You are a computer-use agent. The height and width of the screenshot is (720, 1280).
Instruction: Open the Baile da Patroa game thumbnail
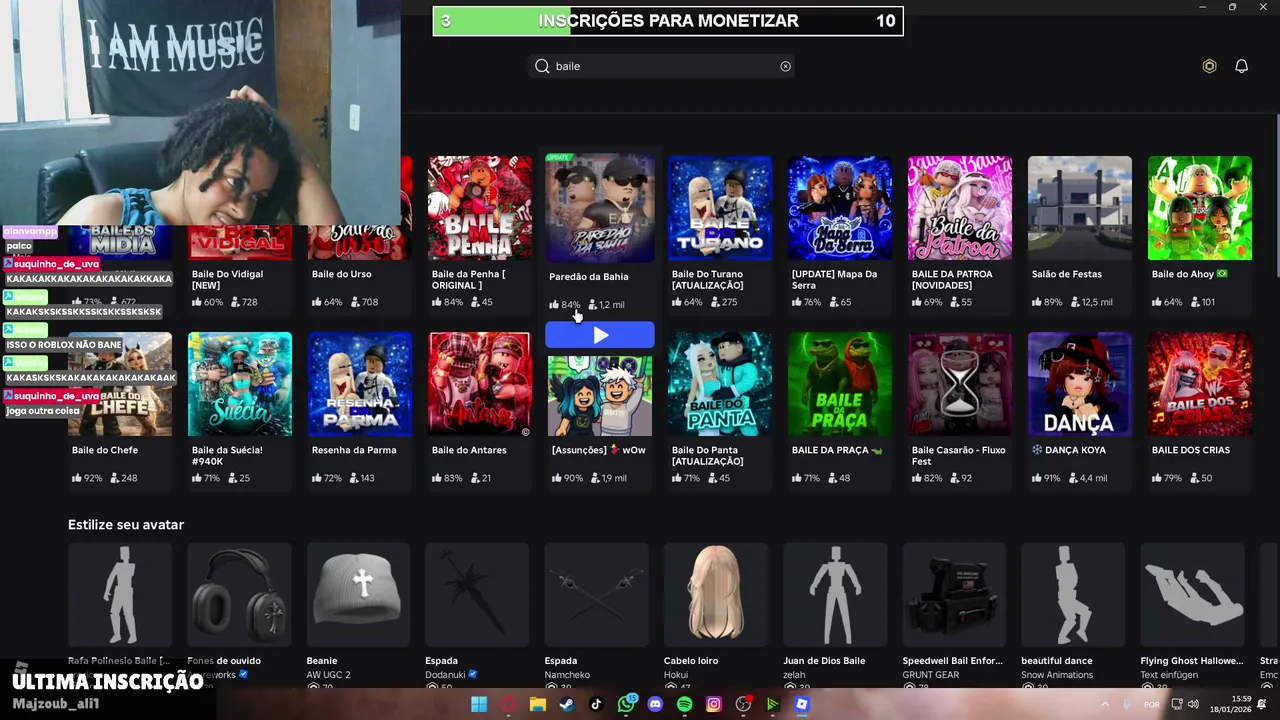[960, 208]
